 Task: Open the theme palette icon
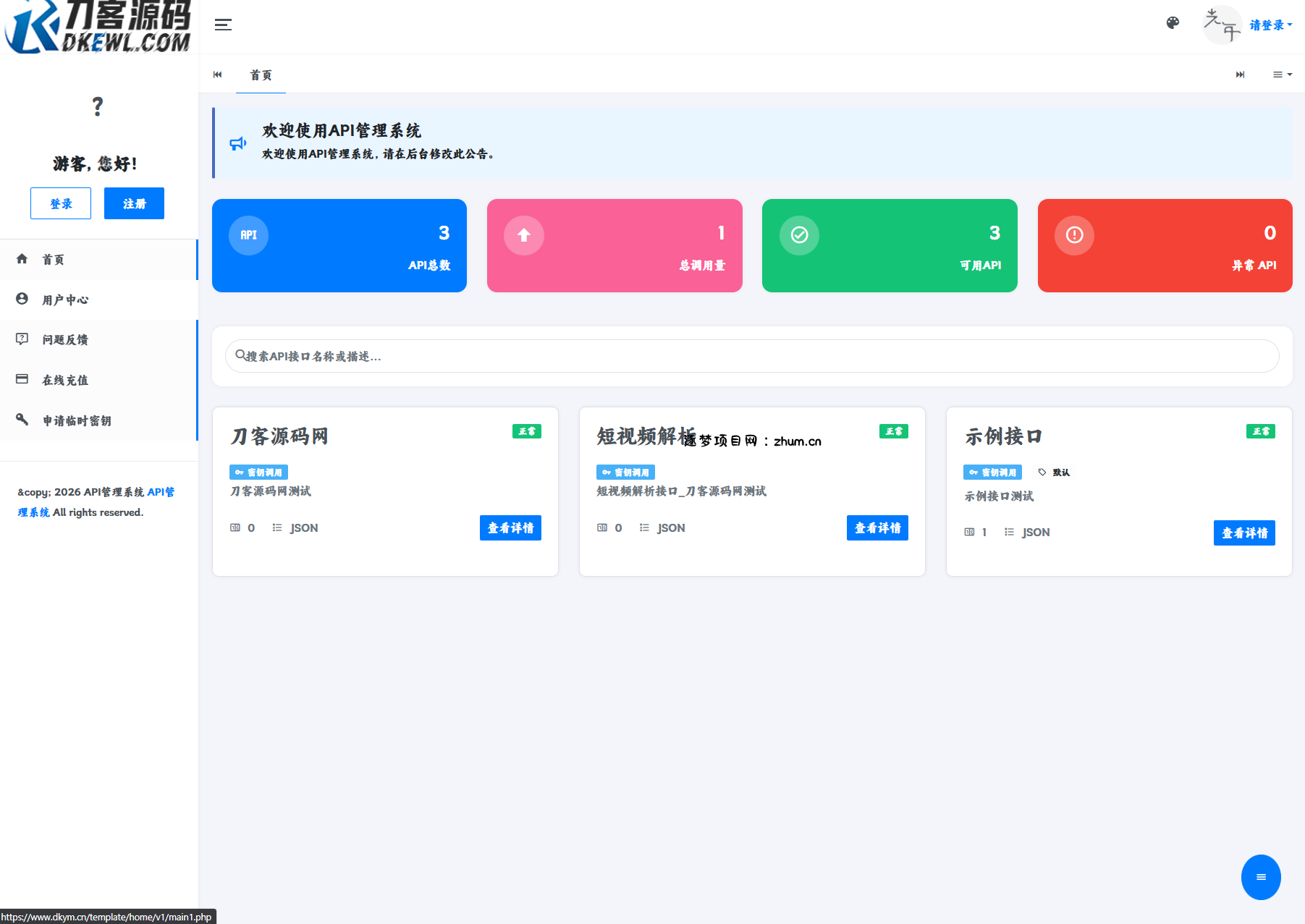pyautogui.click(x=1173, y=23)
